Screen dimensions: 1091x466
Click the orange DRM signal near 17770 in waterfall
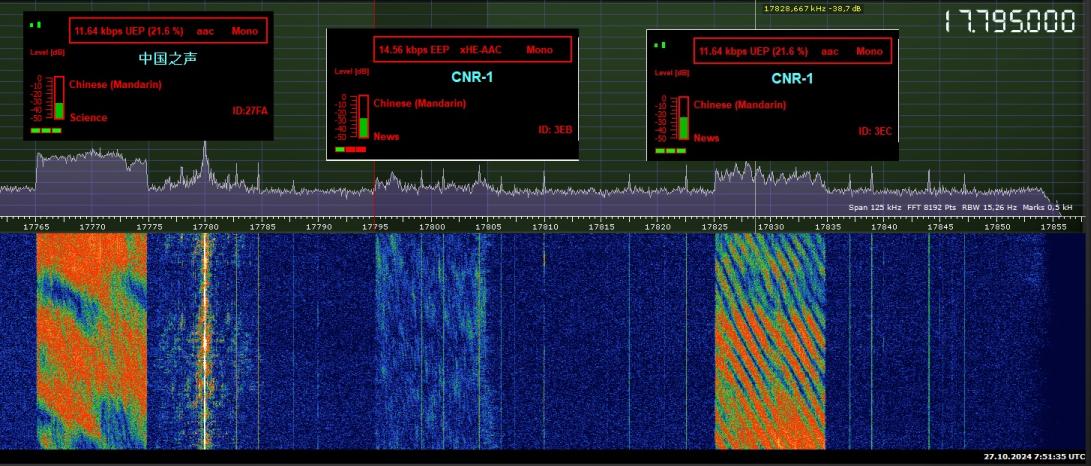point(91,341)
